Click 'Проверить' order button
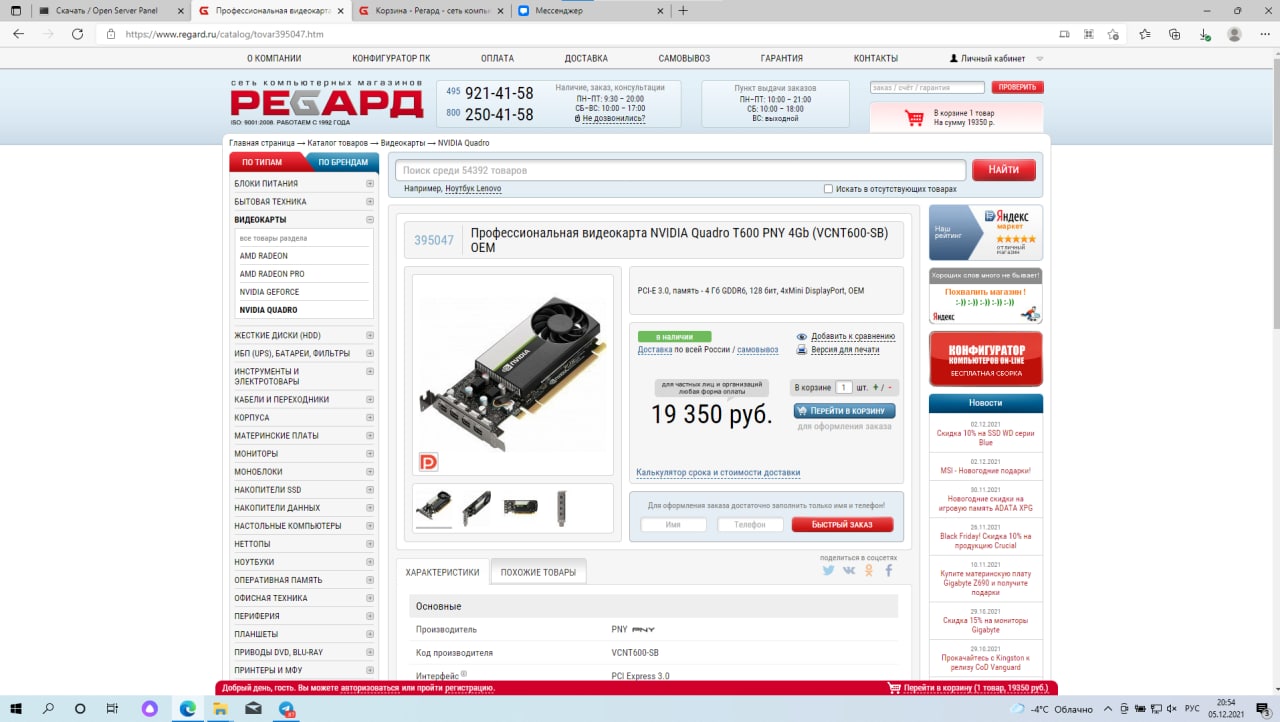This screenshot has width=1280, height=722. tap(1017, 88)
